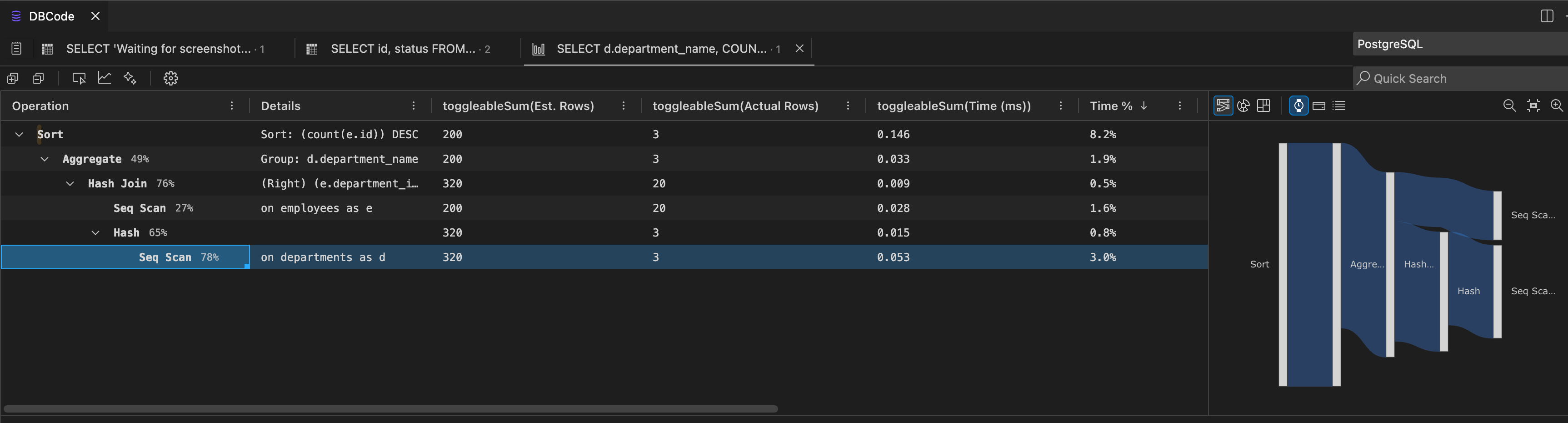1568x423 pixels.
Task: Open the Operation column menu
Action: tap(232, 106)
